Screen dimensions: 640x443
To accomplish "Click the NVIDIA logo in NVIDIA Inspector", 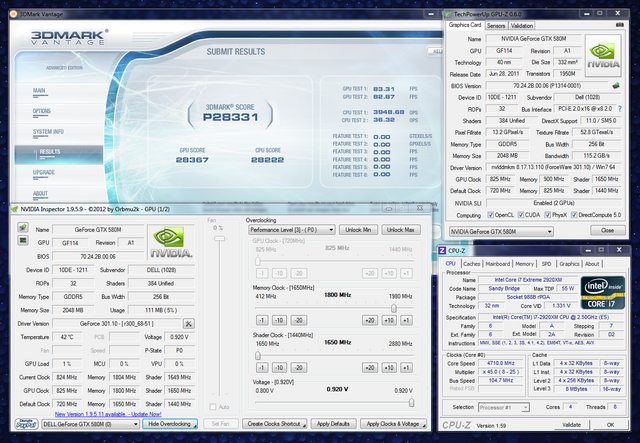I will [170, 241].
